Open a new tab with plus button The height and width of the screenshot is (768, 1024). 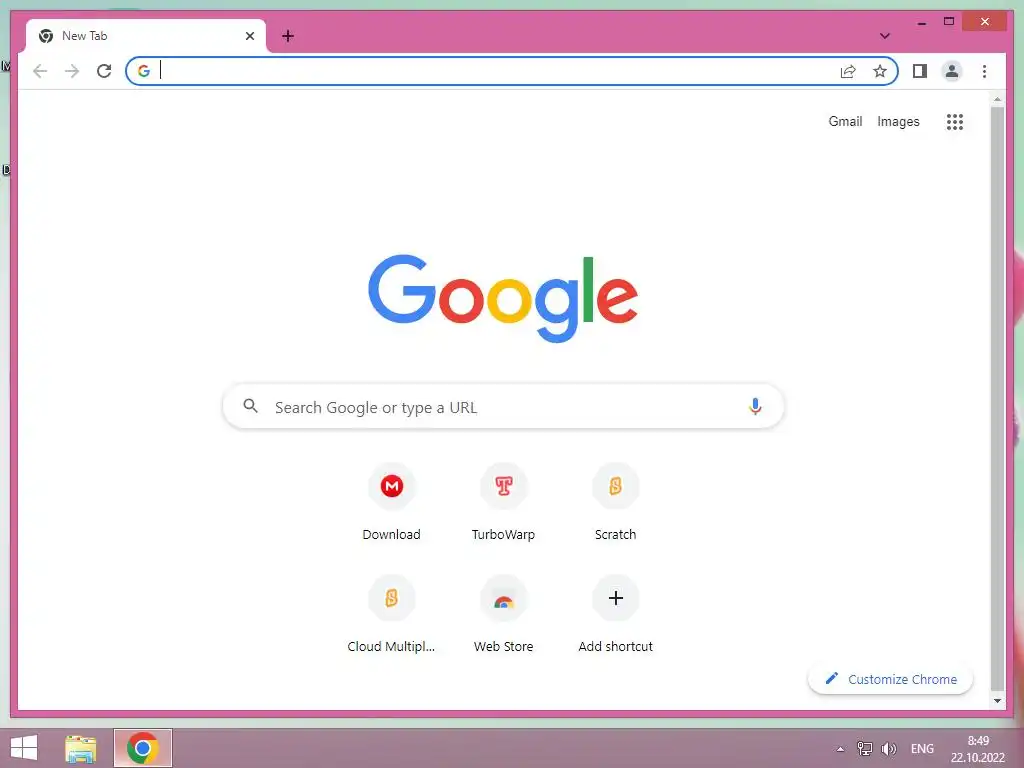(x=287, y=36)
